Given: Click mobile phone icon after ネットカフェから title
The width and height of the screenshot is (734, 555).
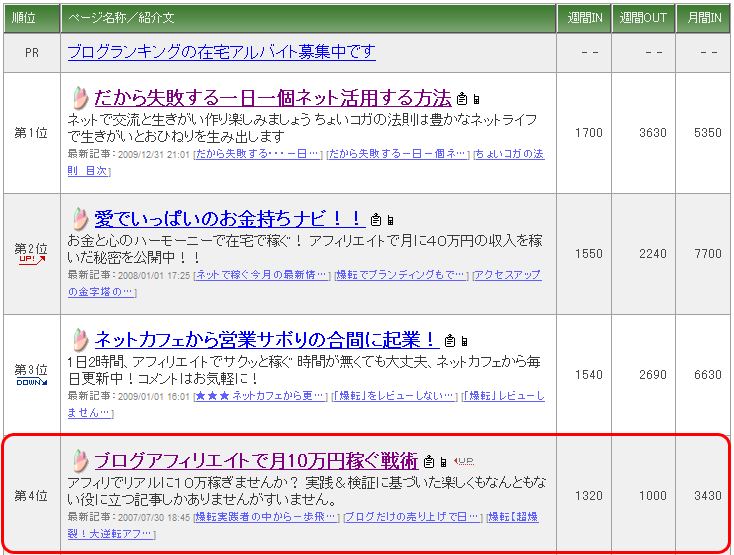Looking at the screenshot, I should tap(464, 341).
